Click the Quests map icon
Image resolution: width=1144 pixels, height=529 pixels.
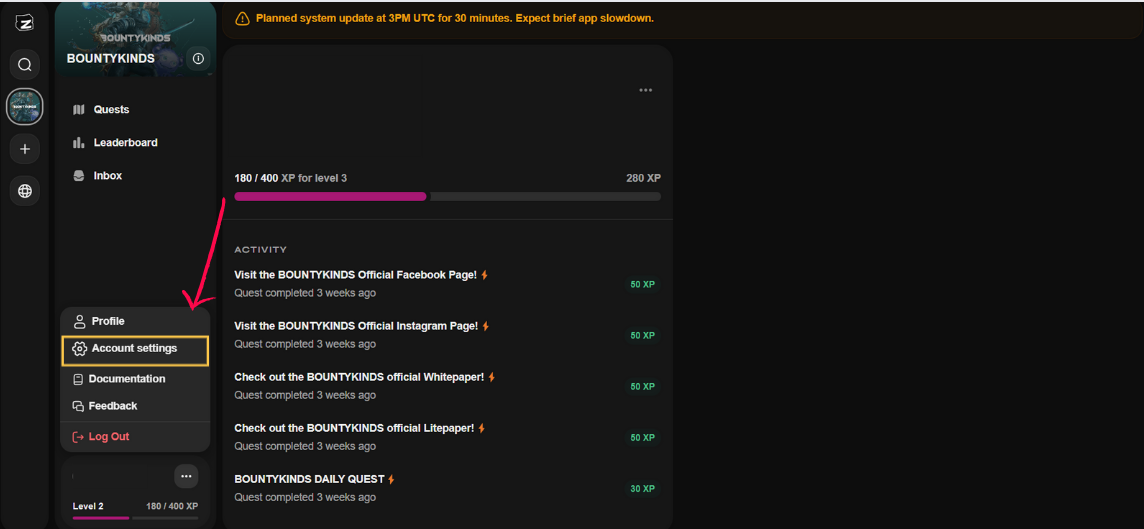pyautogui.click(x=80, y=109)
